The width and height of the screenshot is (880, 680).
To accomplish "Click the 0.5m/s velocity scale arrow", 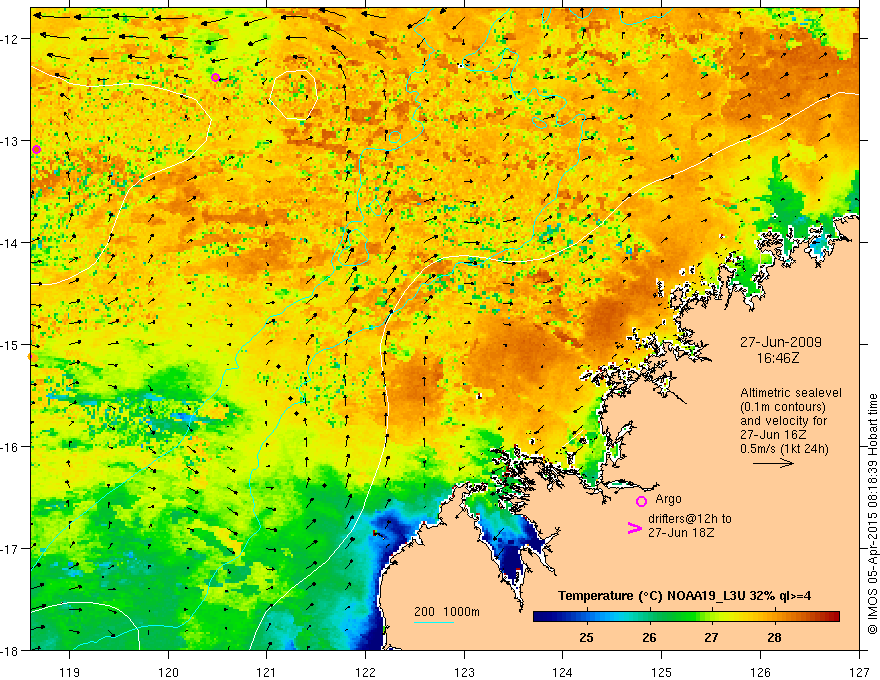I will 773,463.
